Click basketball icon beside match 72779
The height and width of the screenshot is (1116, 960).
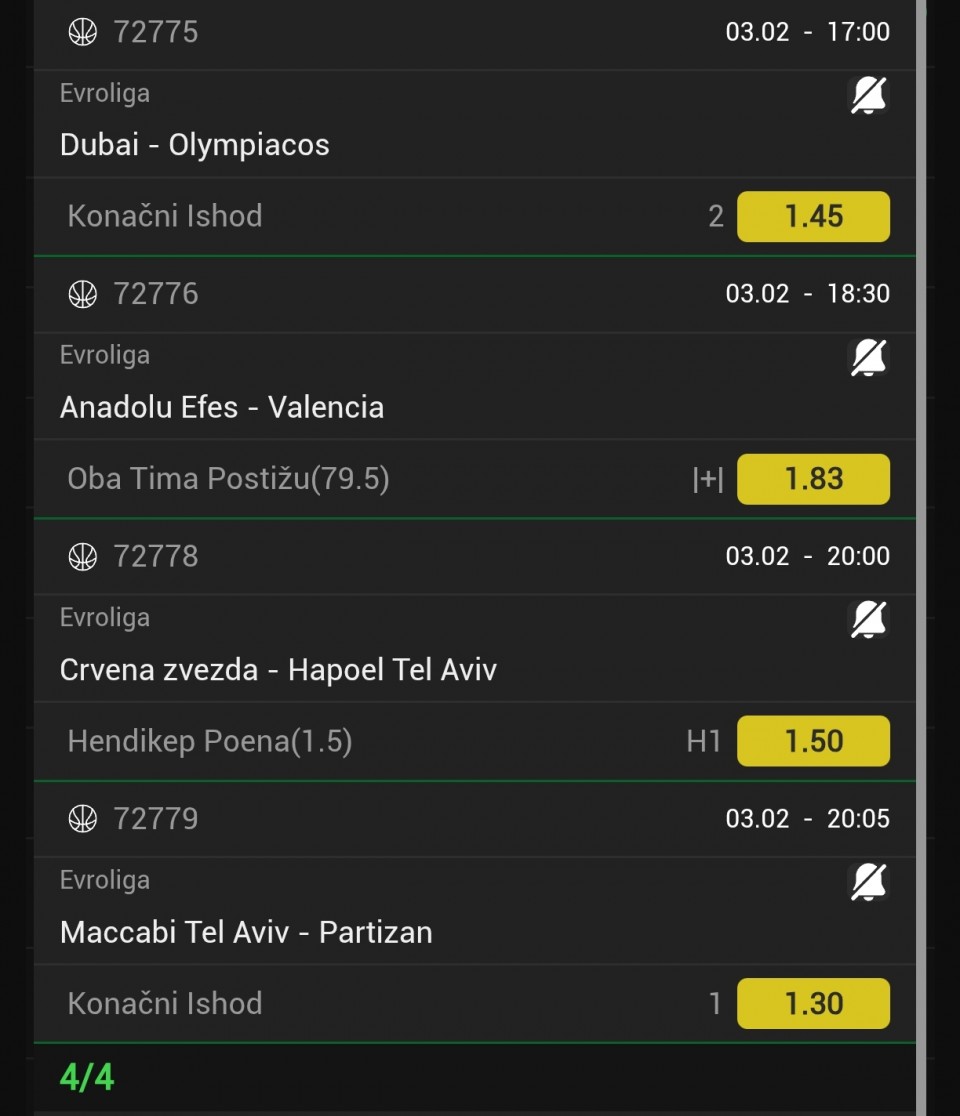point(83,819)
